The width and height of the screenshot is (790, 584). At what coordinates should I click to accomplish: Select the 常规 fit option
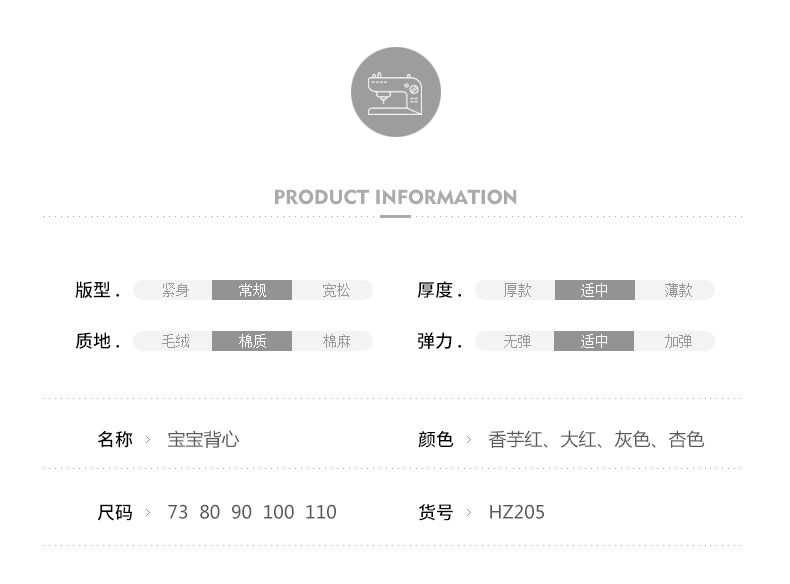click(x=252, y=290)
